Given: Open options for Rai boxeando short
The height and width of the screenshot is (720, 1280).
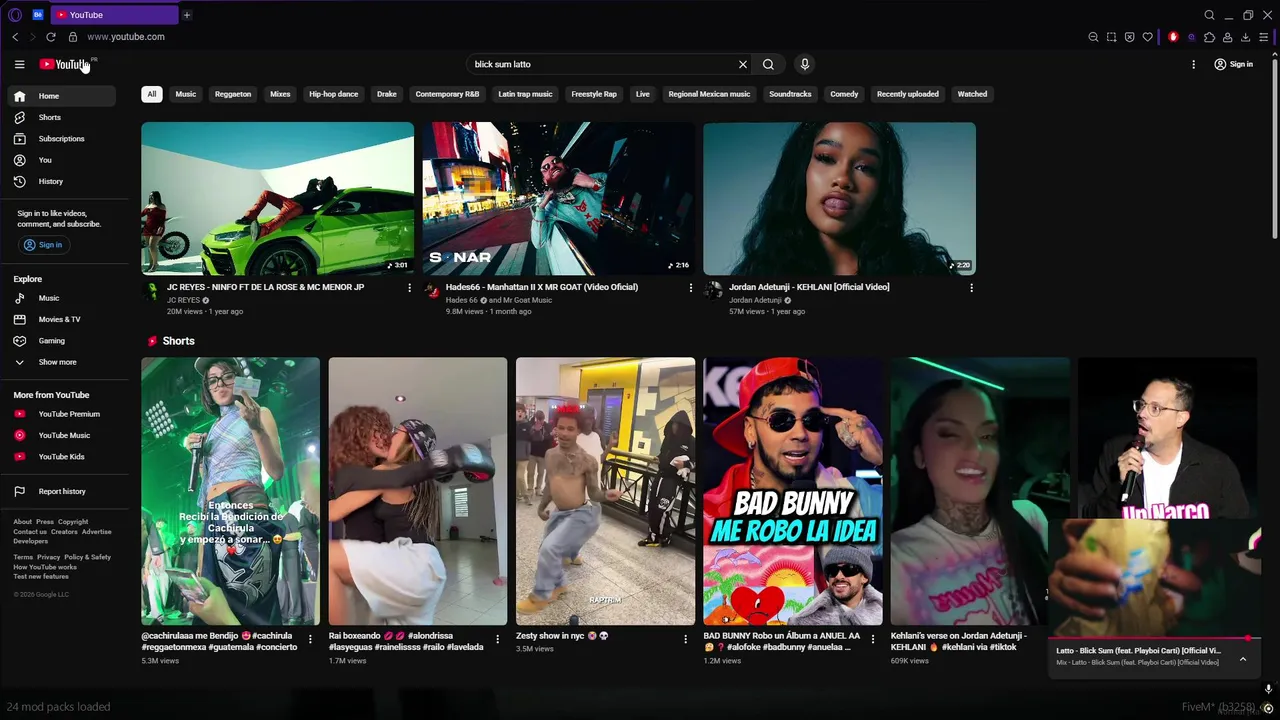Looking at the screenshot, I should click(x=498, y=639).
